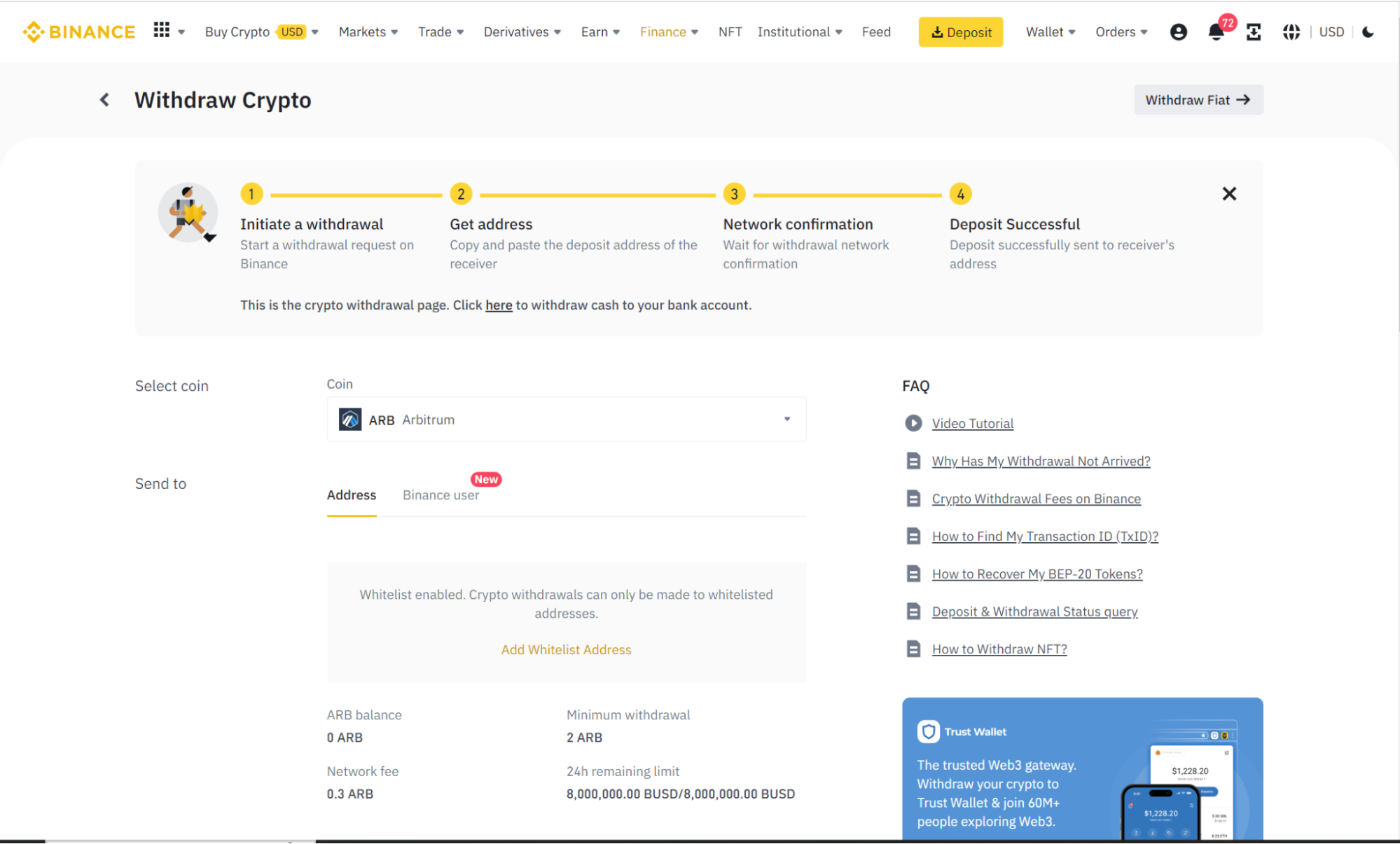Expand the Markets menu
The image size is (1400, 844).
tap(368, 32)
